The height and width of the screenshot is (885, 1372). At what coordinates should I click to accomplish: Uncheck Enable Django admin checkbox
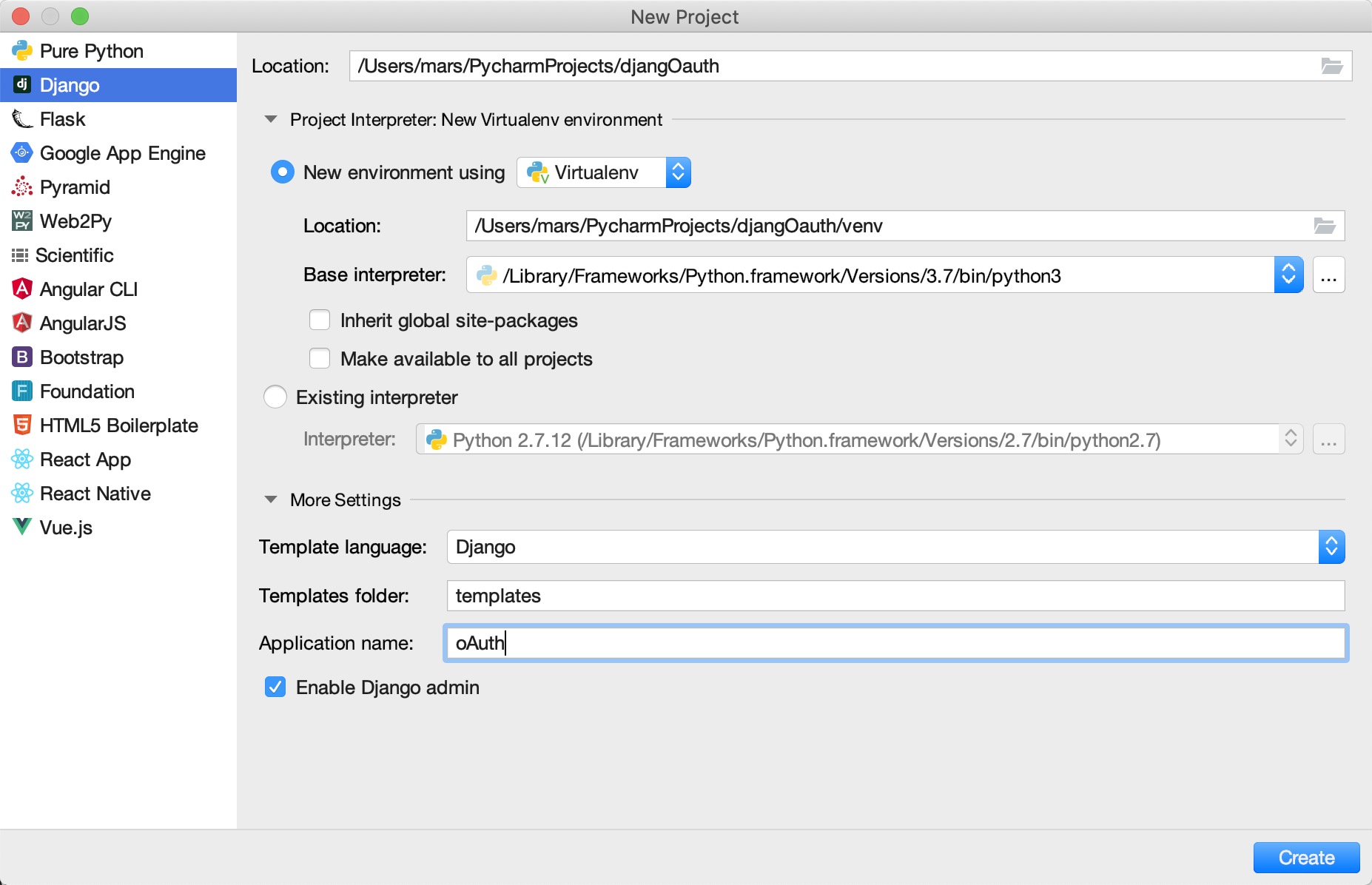pos(275,687)
